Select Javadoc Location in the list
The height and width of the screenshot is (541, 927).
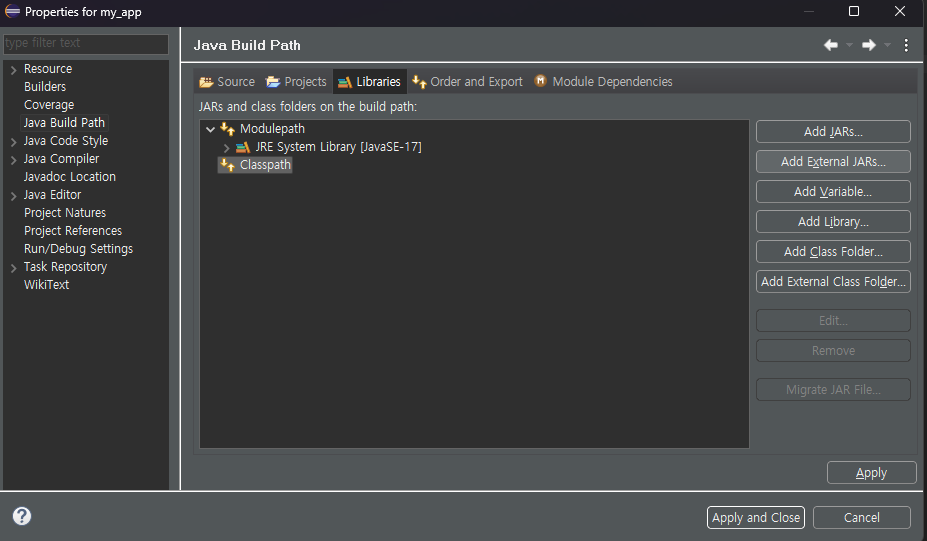70,176
